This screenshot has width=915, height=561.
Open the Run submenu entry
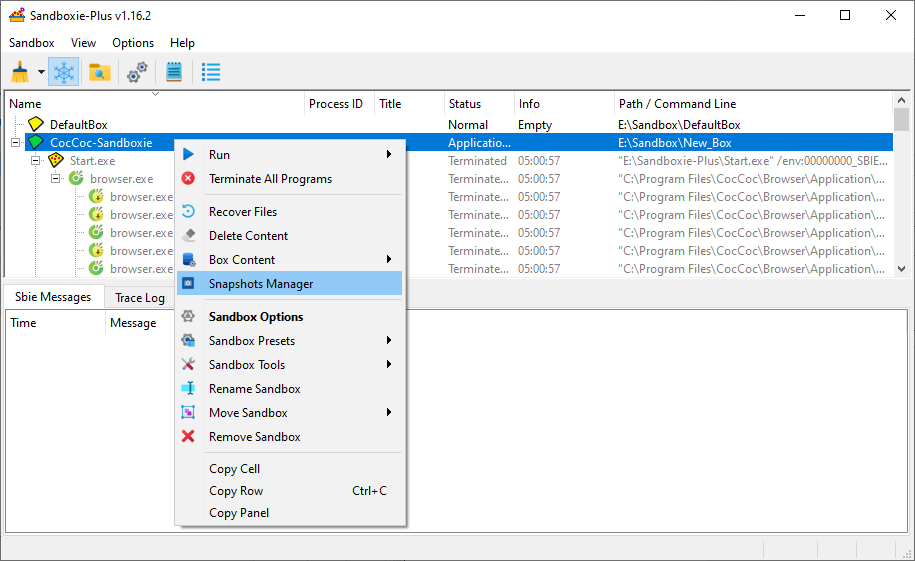pyautogui.click(x=290, y=155)
